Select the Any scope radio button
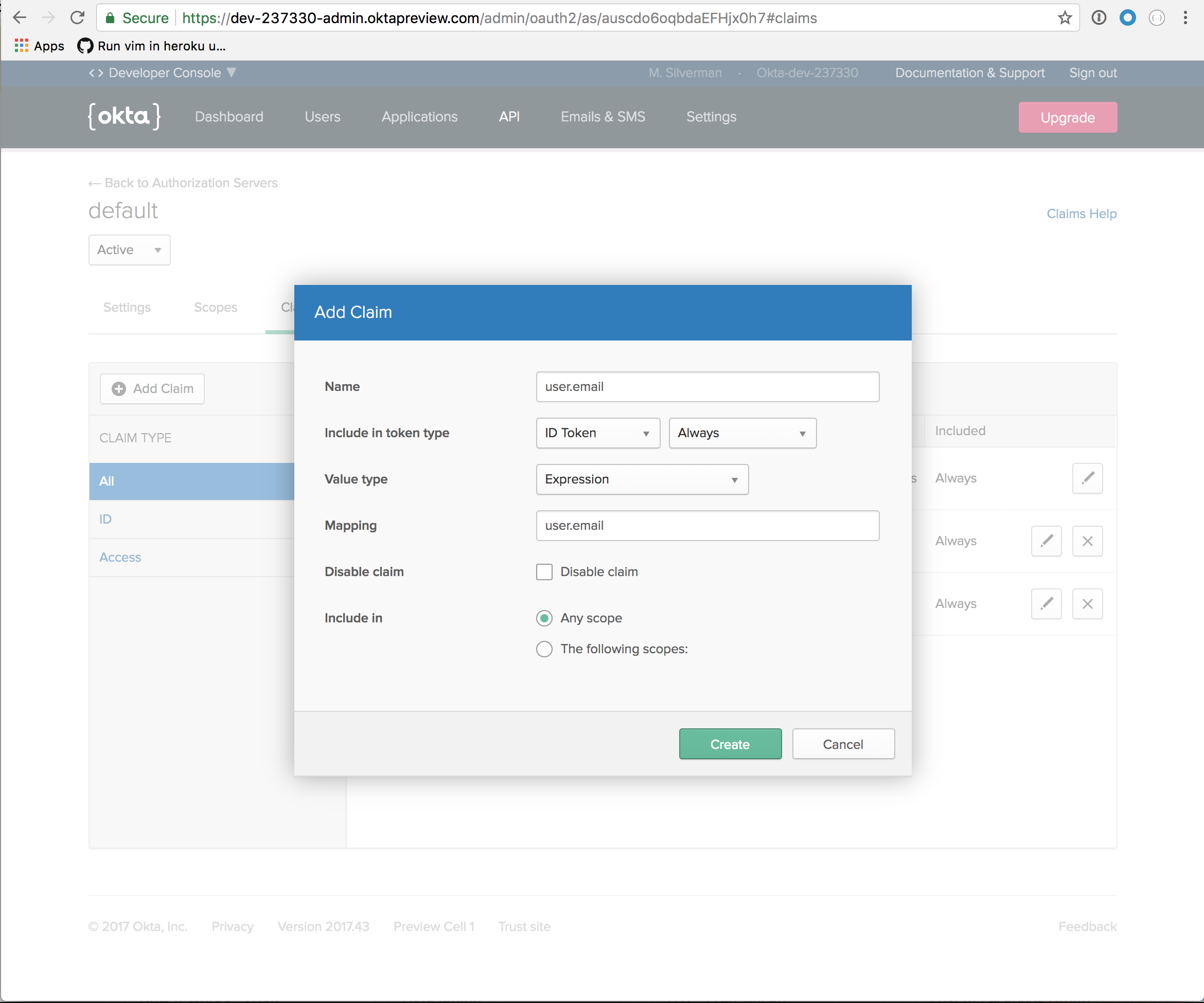1204x1003 pixels. click(x=544, y=618)
